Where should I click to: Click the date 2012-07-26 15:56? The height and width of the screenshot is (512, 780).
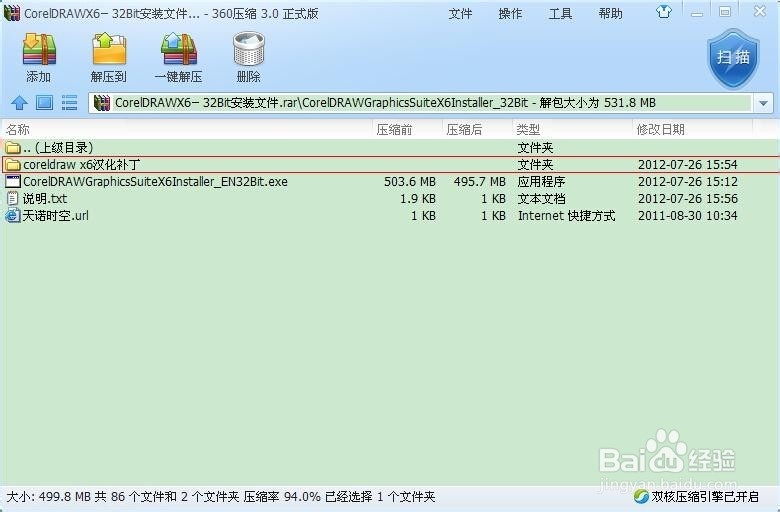(x=687, y=199)
